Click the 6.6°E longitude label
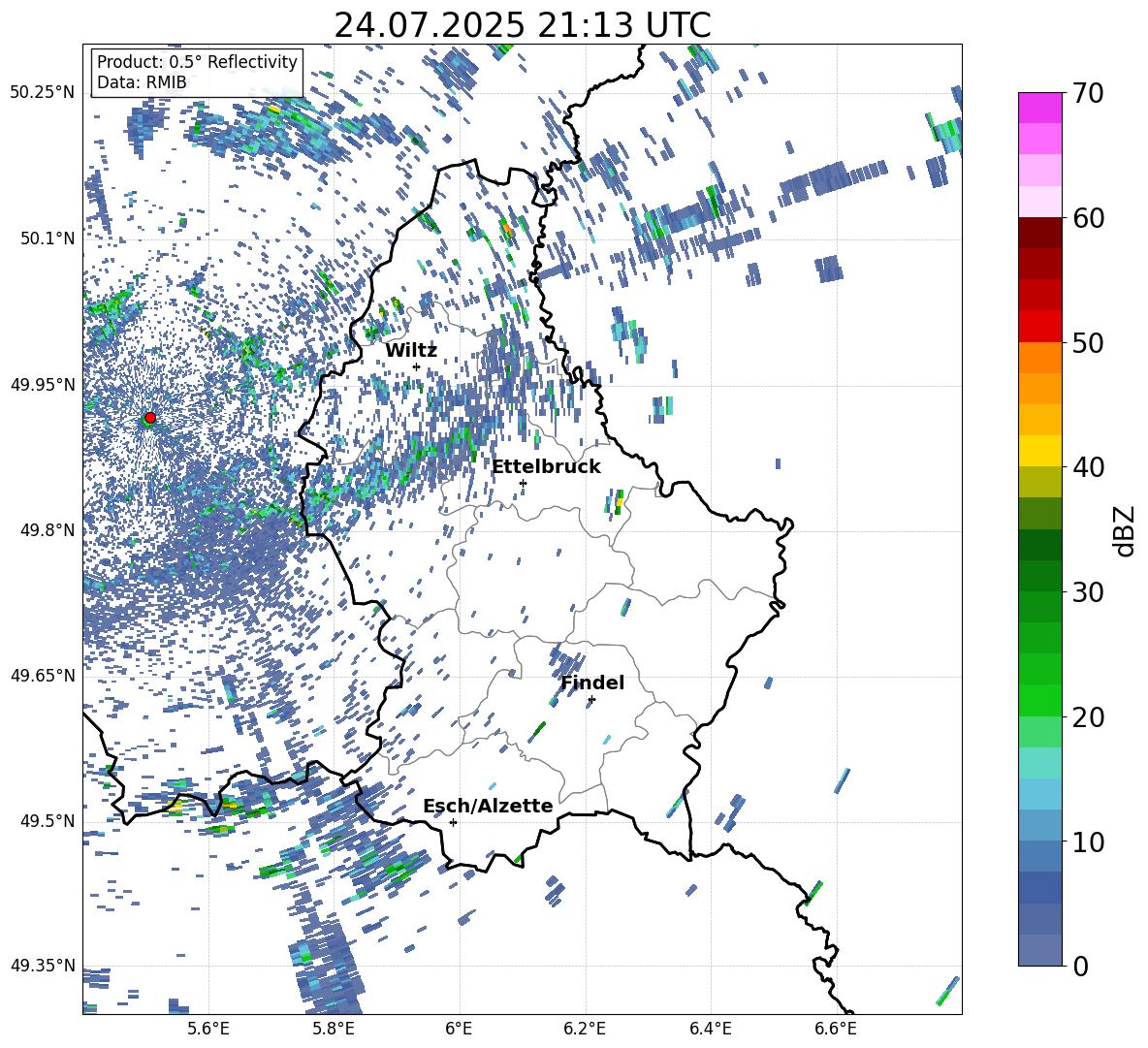1148x1048 pixels. click(836, 1029)
